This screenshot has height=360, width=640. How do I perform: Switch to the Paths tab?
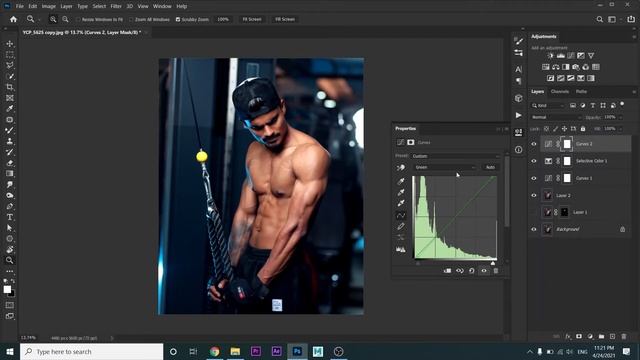581,92
